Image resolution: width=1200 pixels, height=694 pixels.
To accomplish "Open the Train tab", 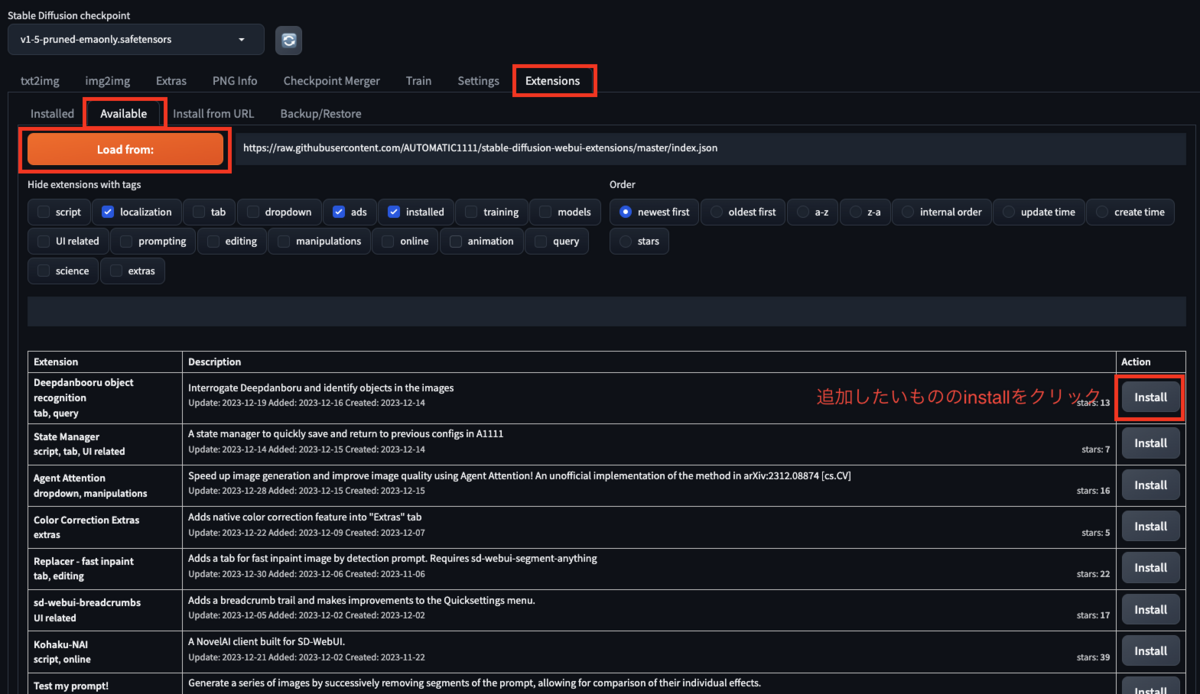I will coord(419,80).
